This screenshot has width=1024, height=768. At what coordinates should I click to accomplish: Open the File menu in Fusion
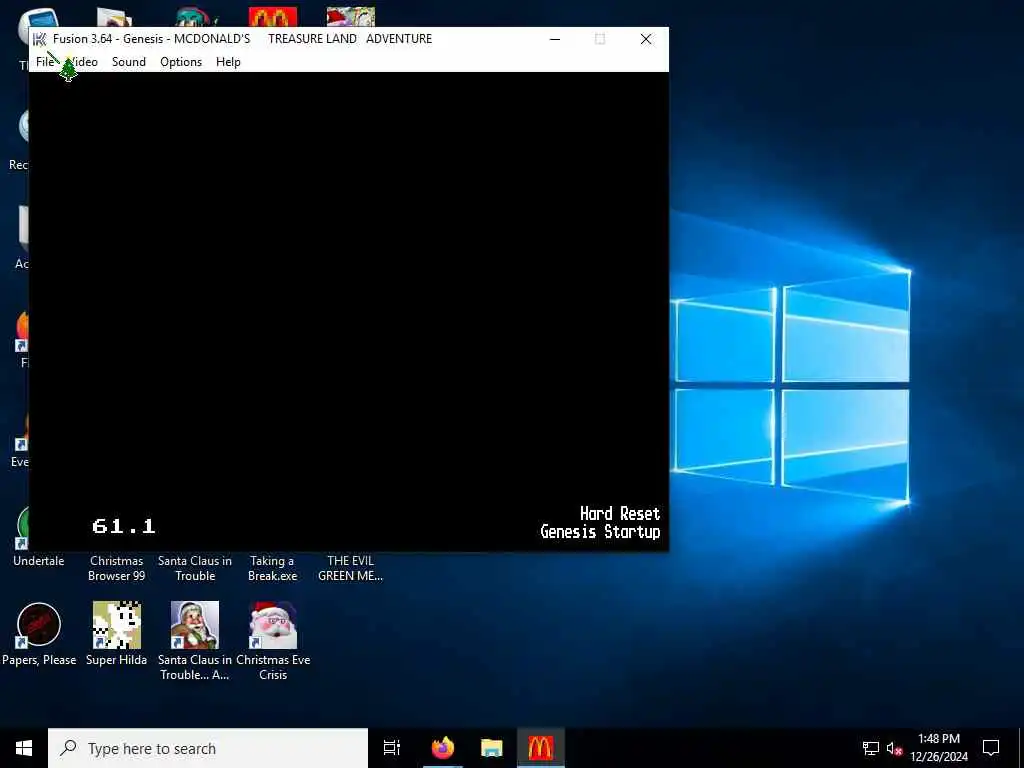tap(45, 62)
